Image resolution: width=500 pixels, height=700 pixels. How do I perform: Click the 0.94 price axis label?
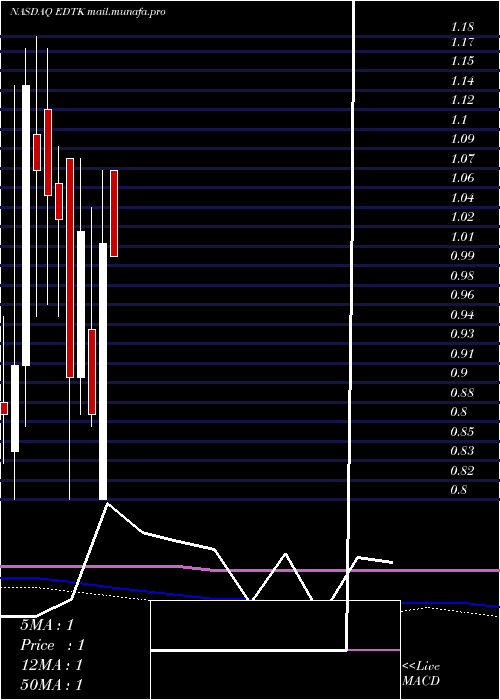(462, 315)
